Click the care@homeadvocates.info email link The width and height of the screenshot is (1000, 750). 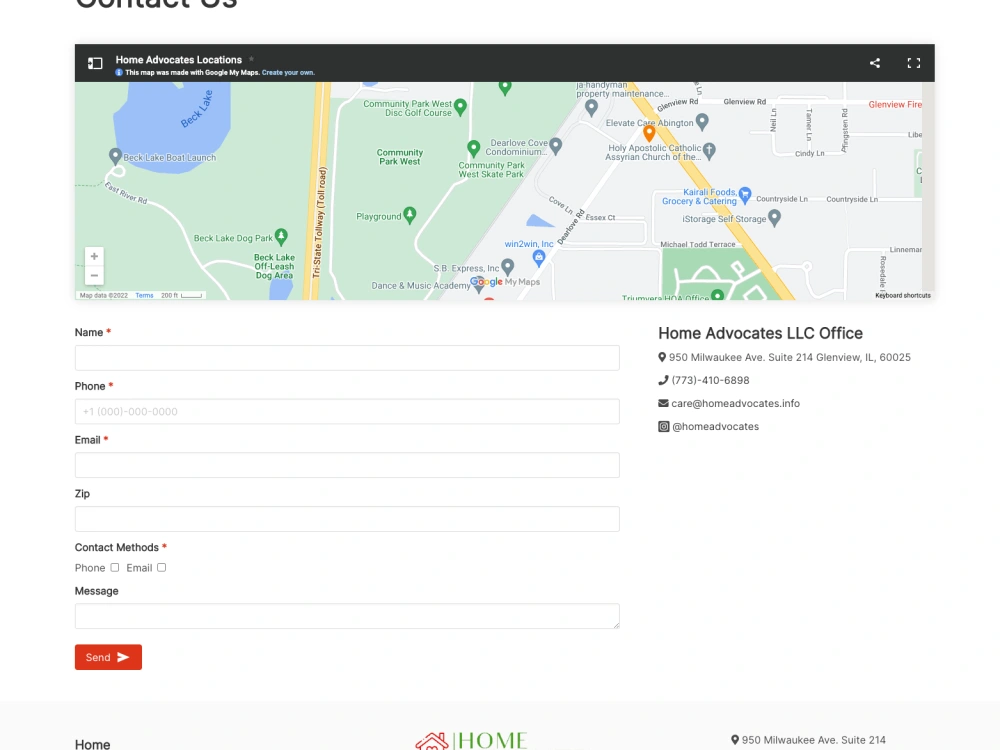pos(735,403)
